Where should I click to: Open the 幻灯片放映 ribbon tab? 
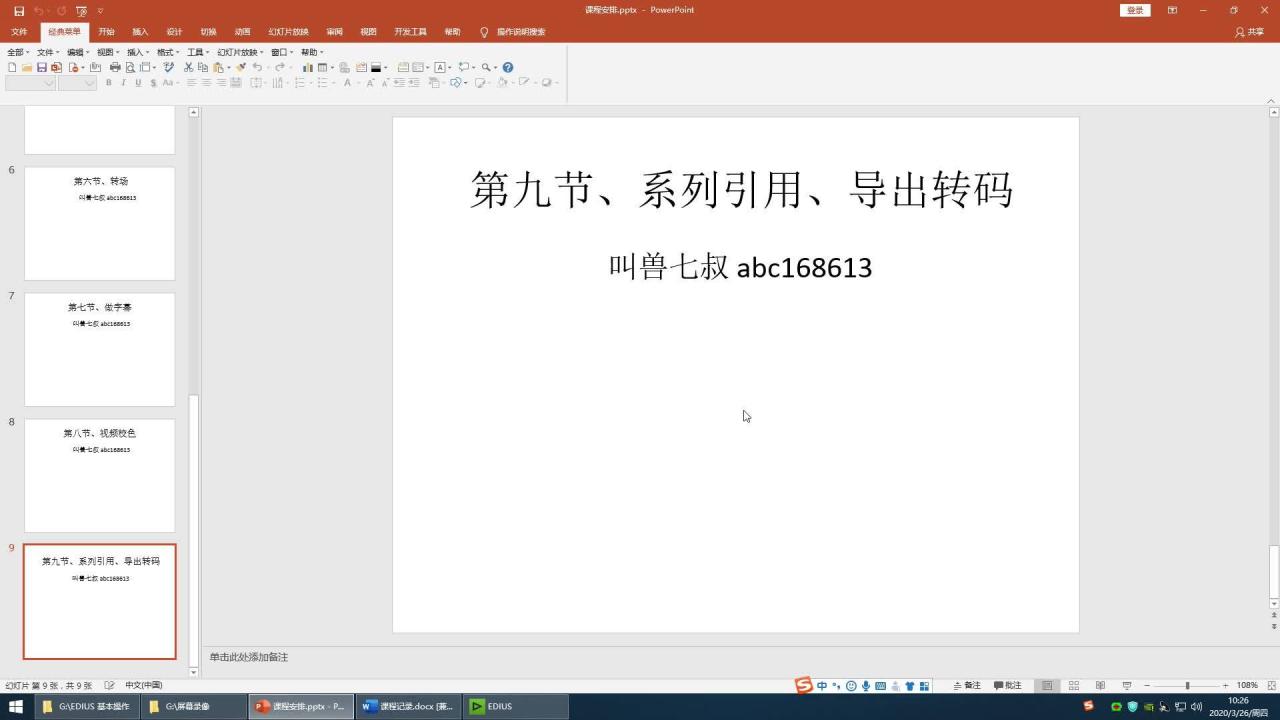(x=290, y=31)
